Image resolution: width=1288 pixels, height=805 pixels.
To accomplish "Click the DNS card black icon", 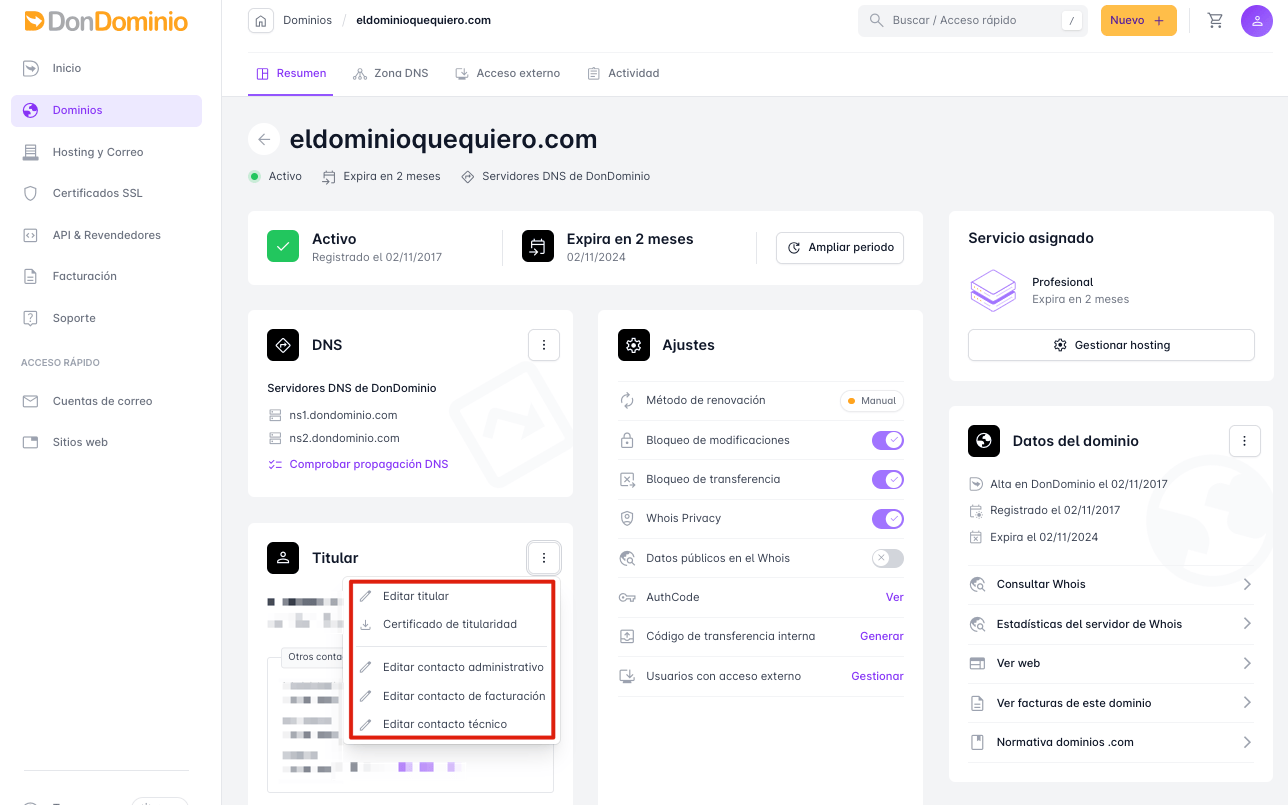I will pos(283,345).
